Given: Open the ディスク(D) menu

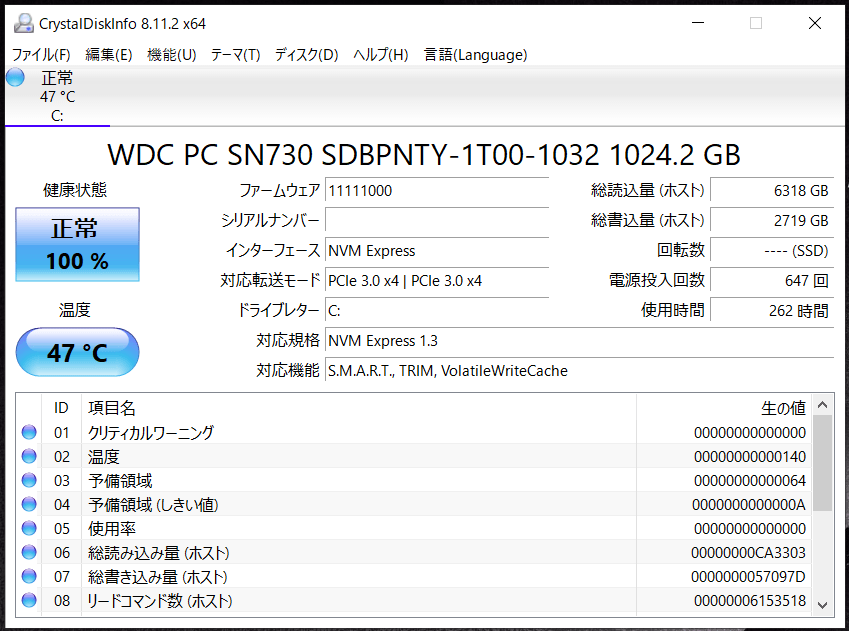Looking at the screenshot, I should click(306, 55).
